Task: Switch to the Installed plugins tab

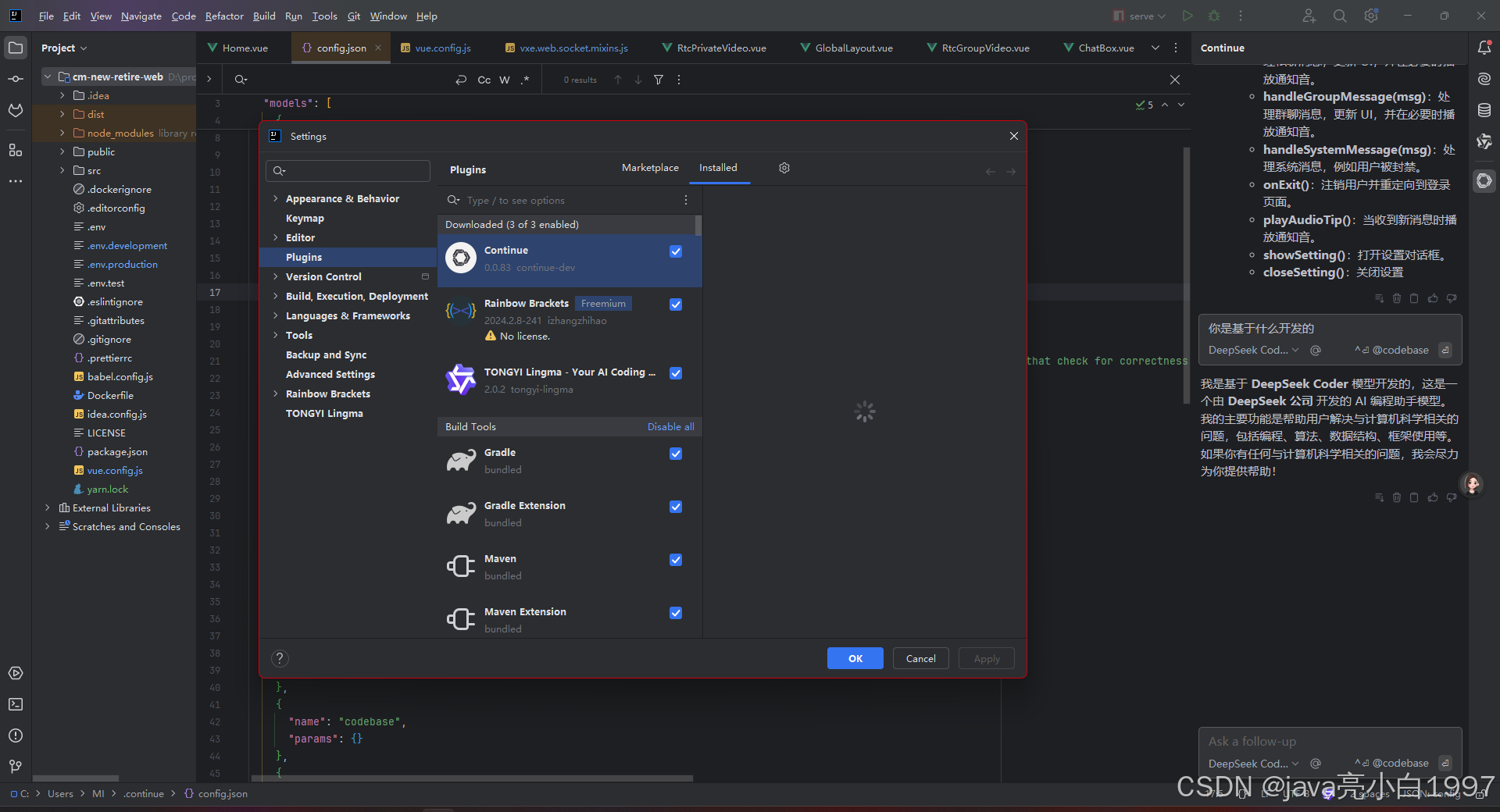Action: [718, 168]
